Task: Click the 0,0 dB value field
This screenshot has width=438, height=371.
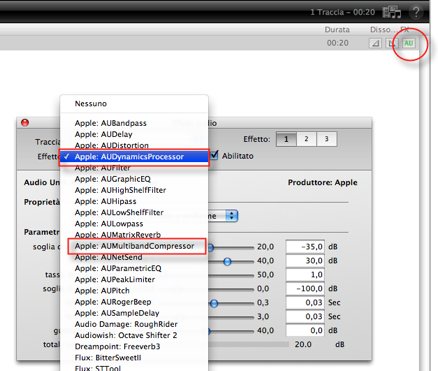Action: point(305,330)
